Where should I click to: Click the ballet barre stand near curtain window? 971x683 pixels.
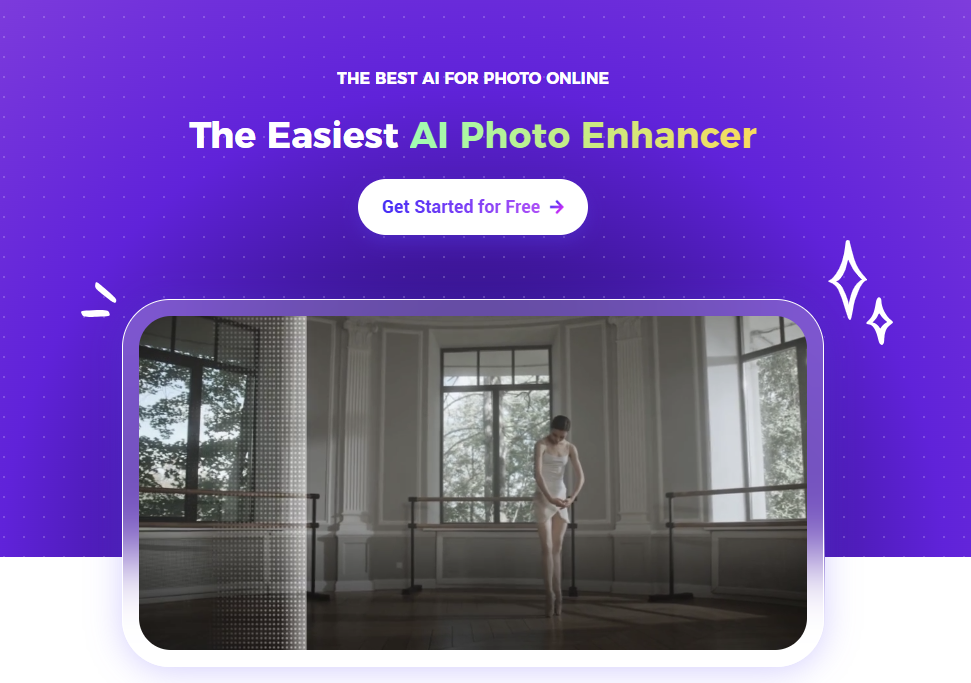coord(672,546)
